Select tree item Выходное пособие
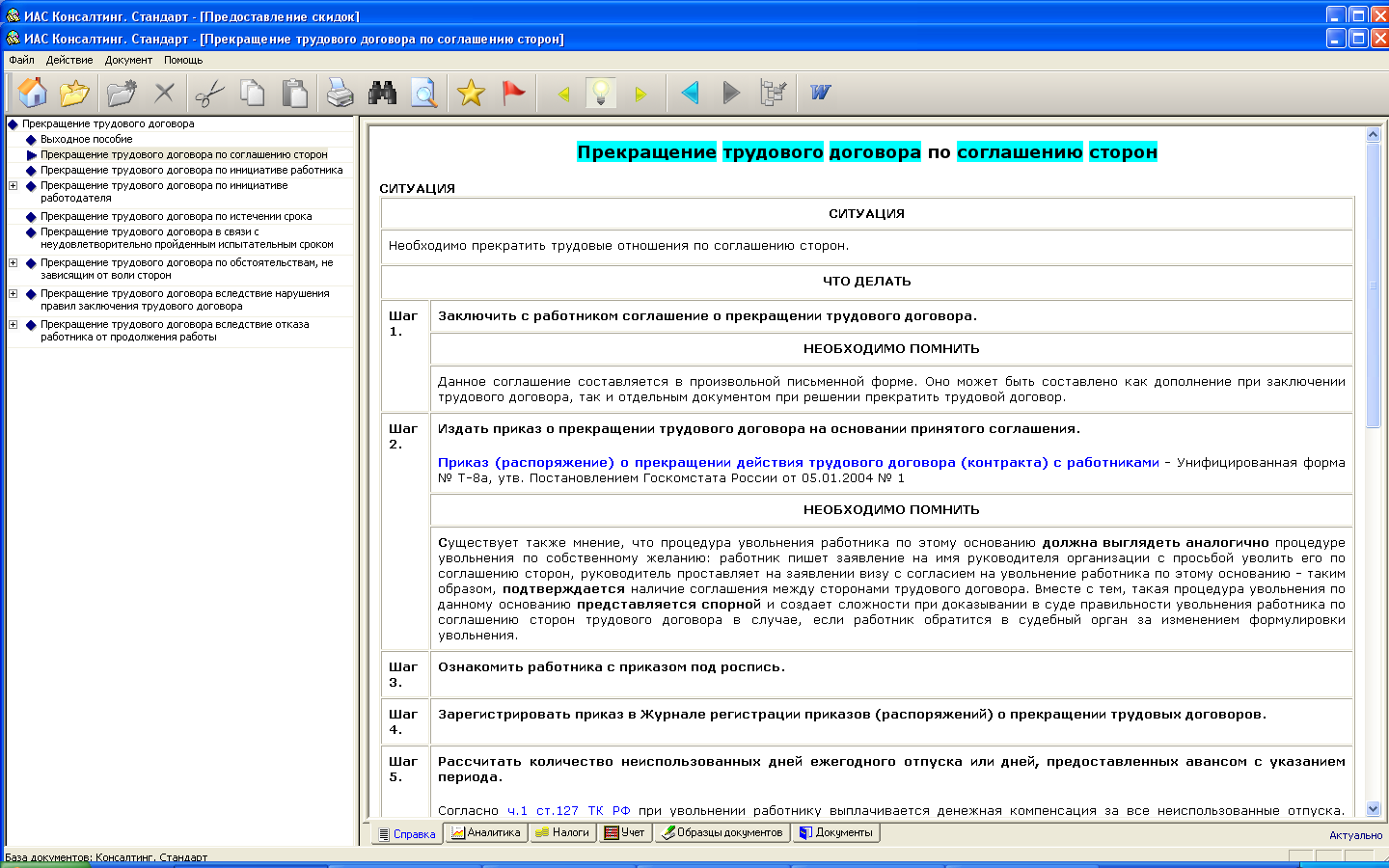Viewport: 1389px width, 868px height. 87,139
